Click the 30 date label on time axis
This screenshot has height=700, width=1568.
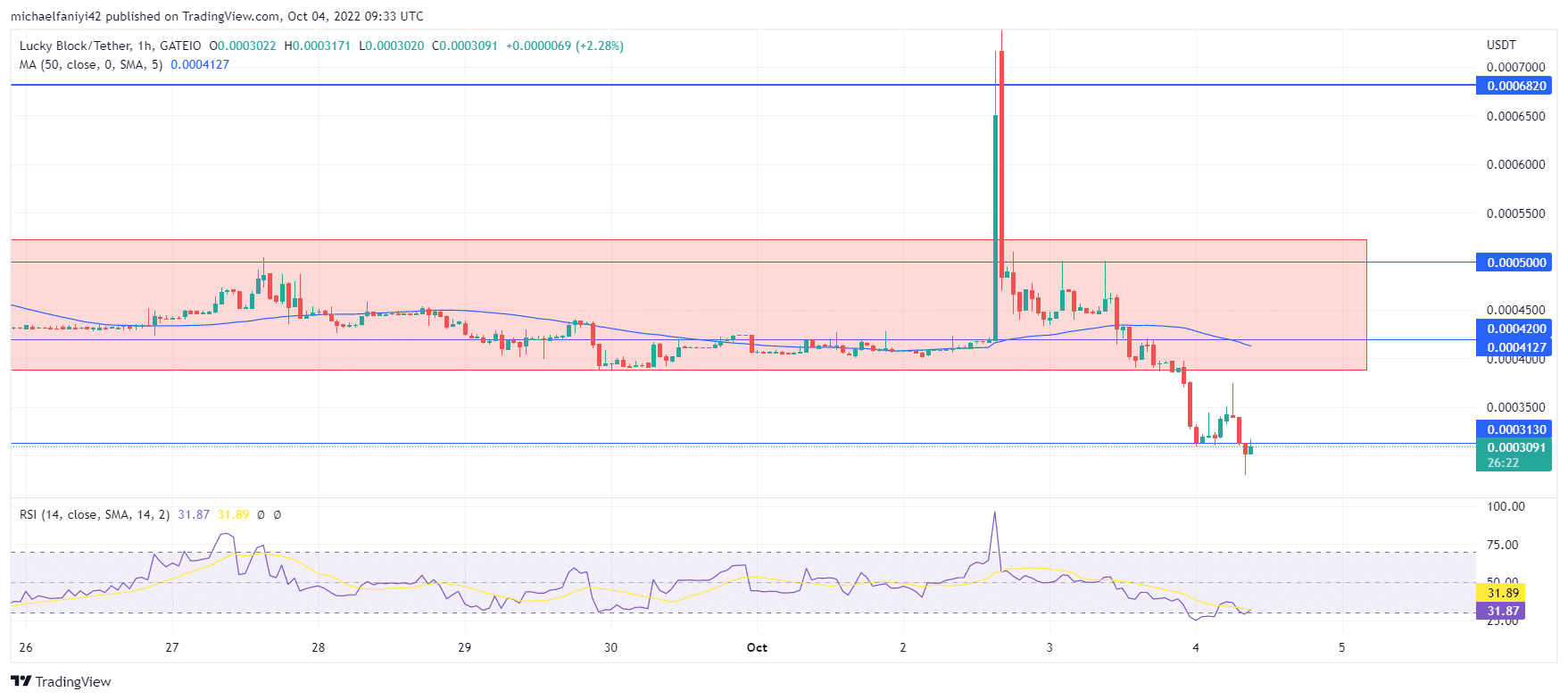610,647
